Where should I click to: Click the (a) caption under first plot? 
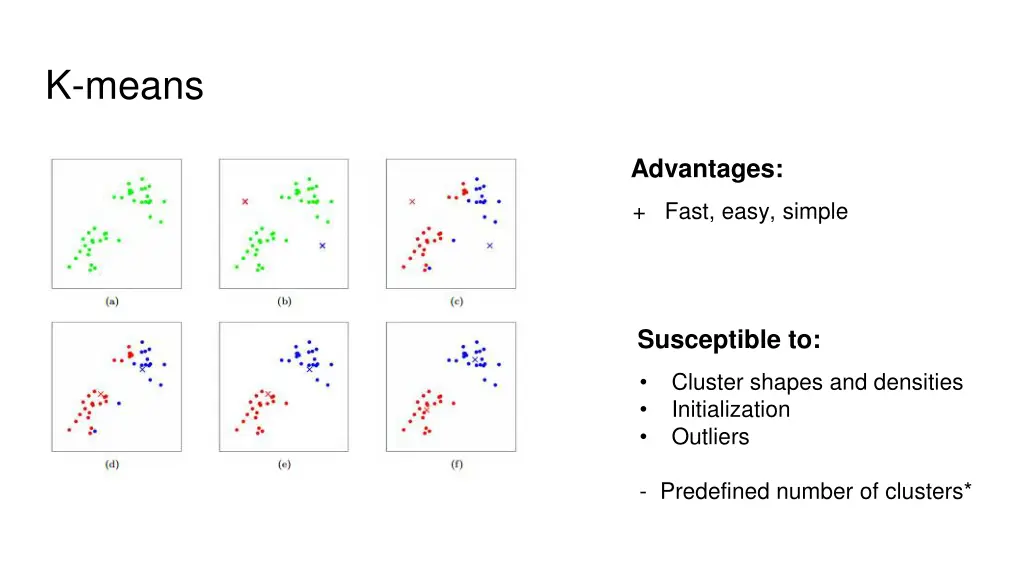[x=112, y=301]
